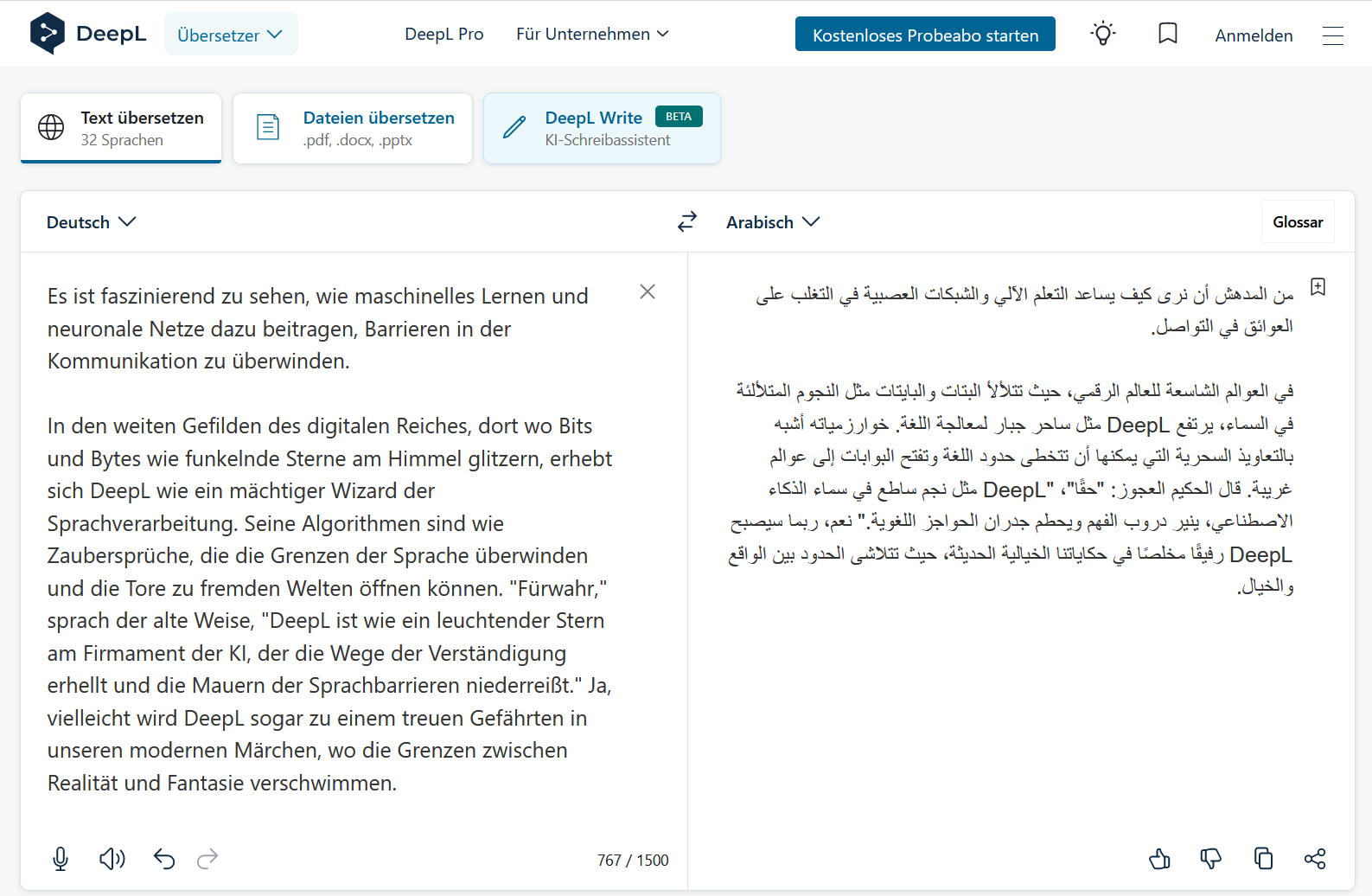This screenshot has height=896, width=1372.
Task: Open the hamburger menu
Action: pos(1333,35)
